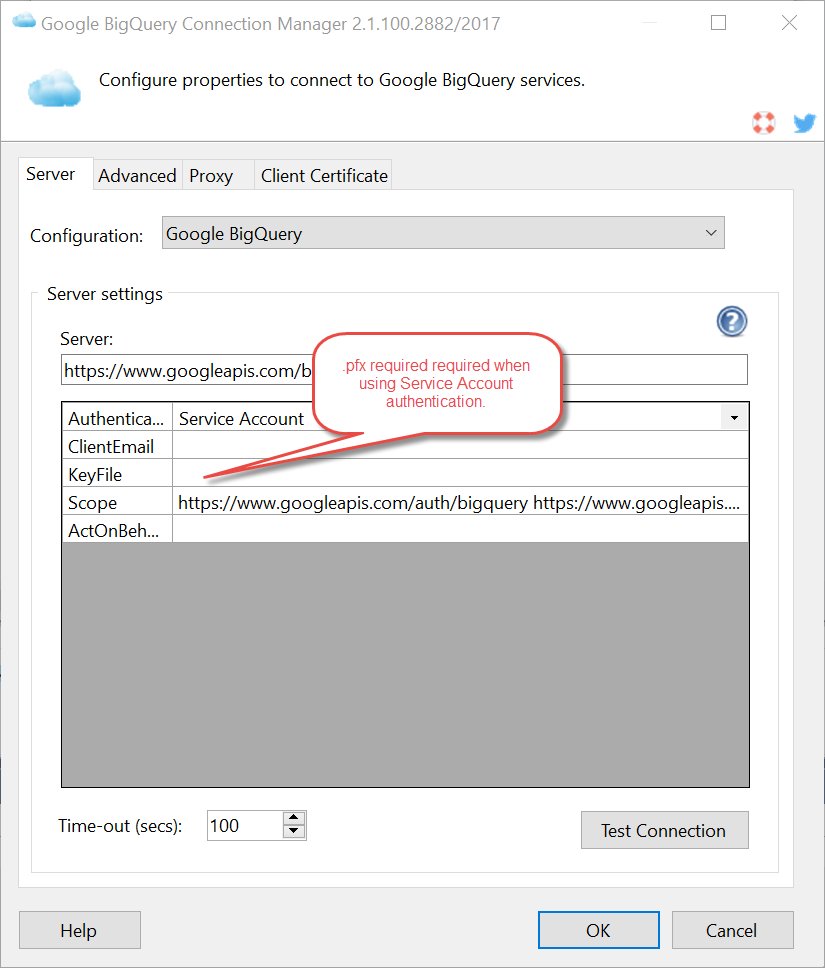Cancel the connection manager dialog
Screen dimensions: 825x968
pos(732,930)
